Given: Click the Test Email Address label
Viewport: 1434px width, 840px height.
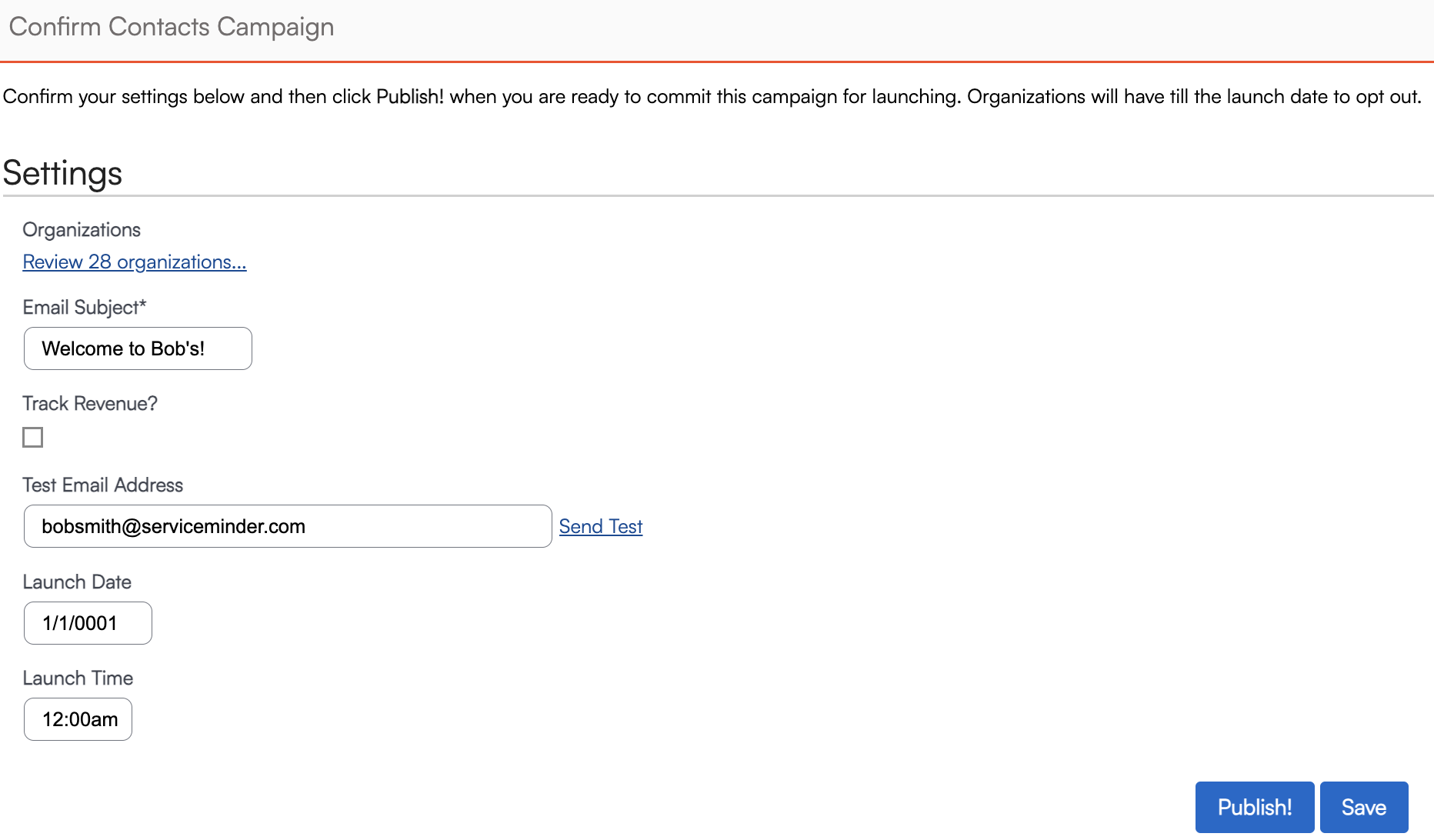Looking at the screenshot, I should (103, 485).
